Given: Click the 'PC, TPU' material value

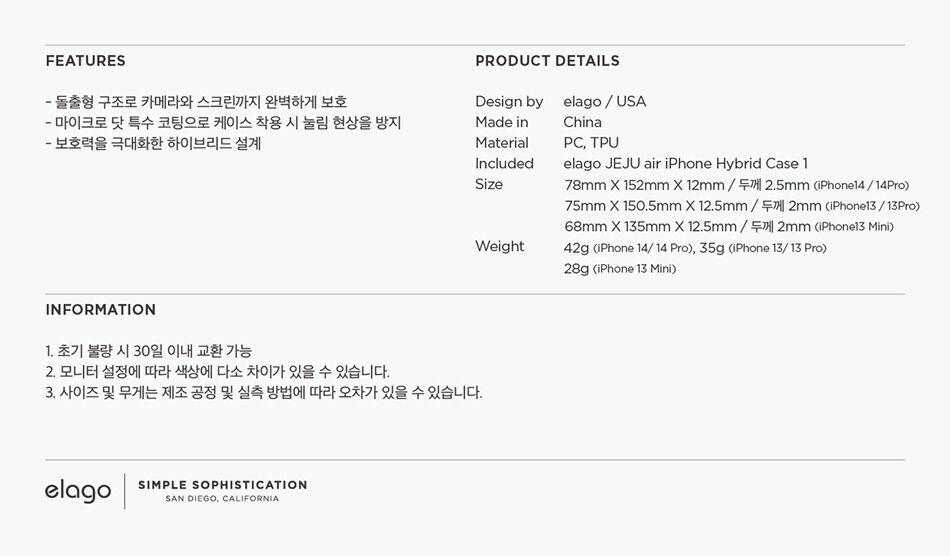Looking at the screenshot, I should pos(591,143).
